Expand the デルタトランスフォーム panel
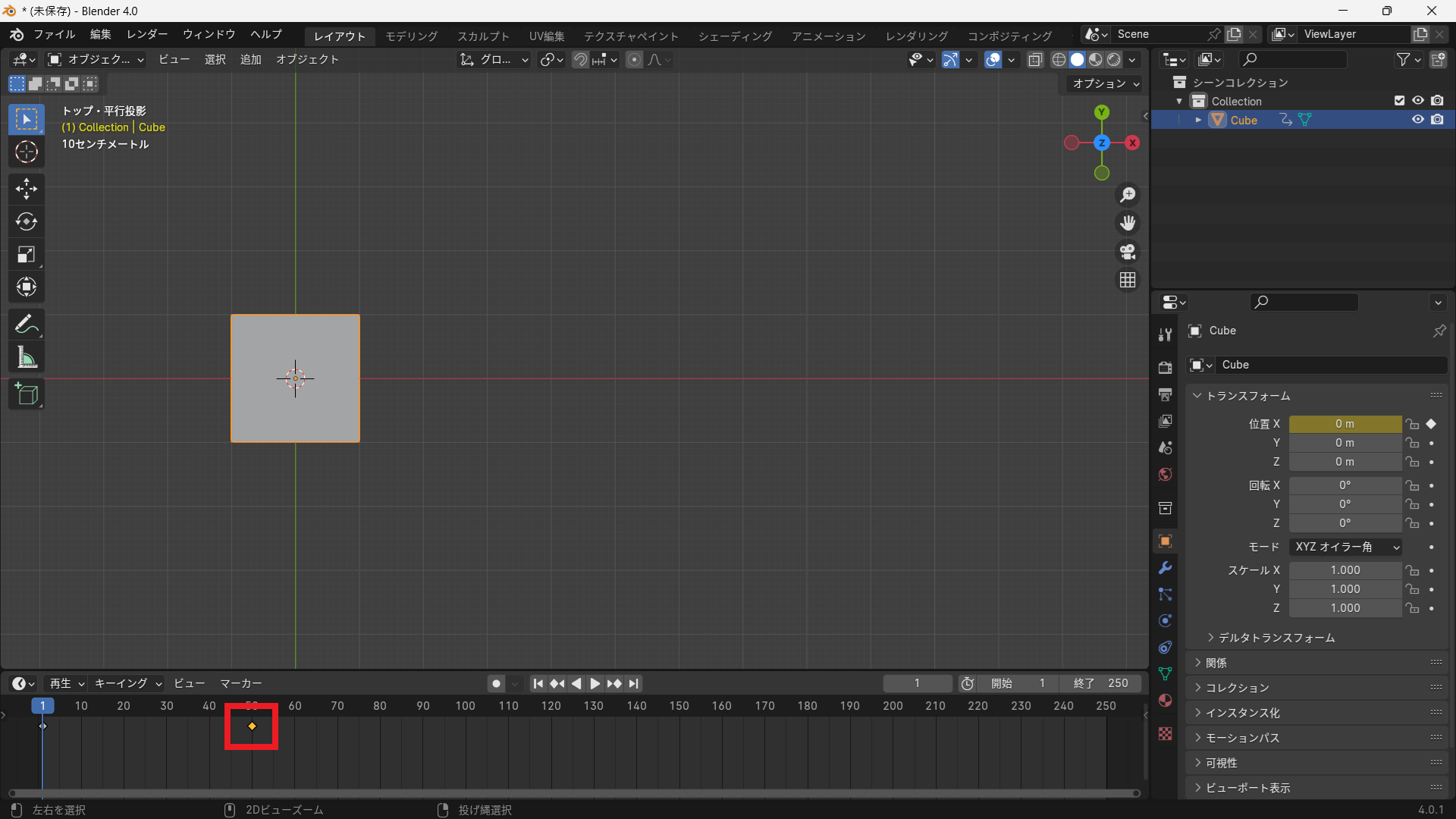The width and height of the screenshot is (1456, 819). point(1276,638)
